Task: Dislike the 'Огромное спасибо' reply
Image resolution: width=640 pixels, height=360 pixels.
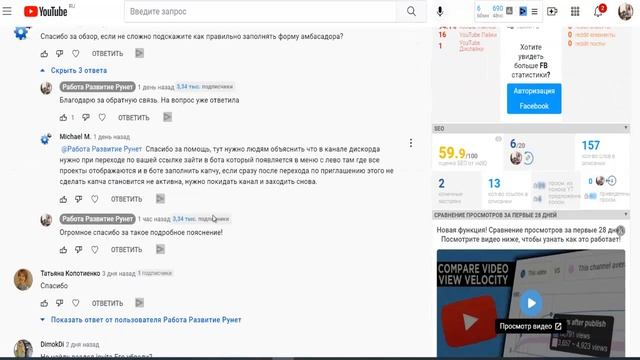Action: (x=79, y=250)
